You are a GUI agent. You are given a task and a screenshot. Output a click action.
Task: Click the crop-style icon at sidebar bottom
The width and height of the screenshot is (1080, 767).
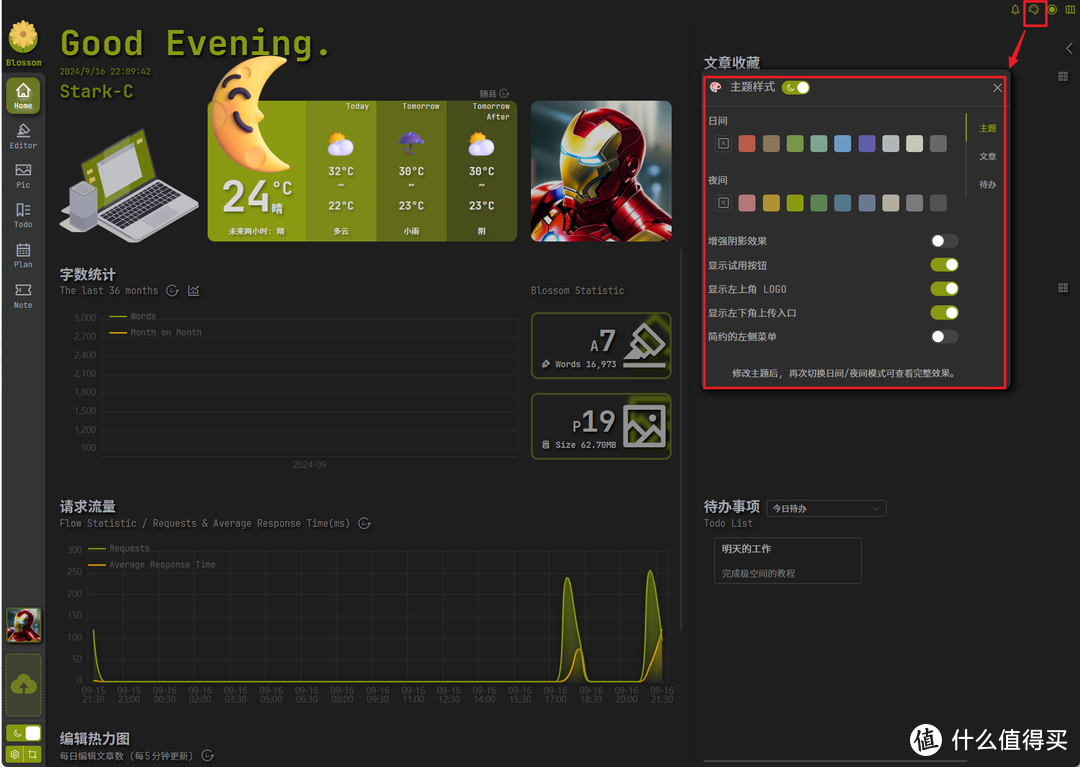32,754
